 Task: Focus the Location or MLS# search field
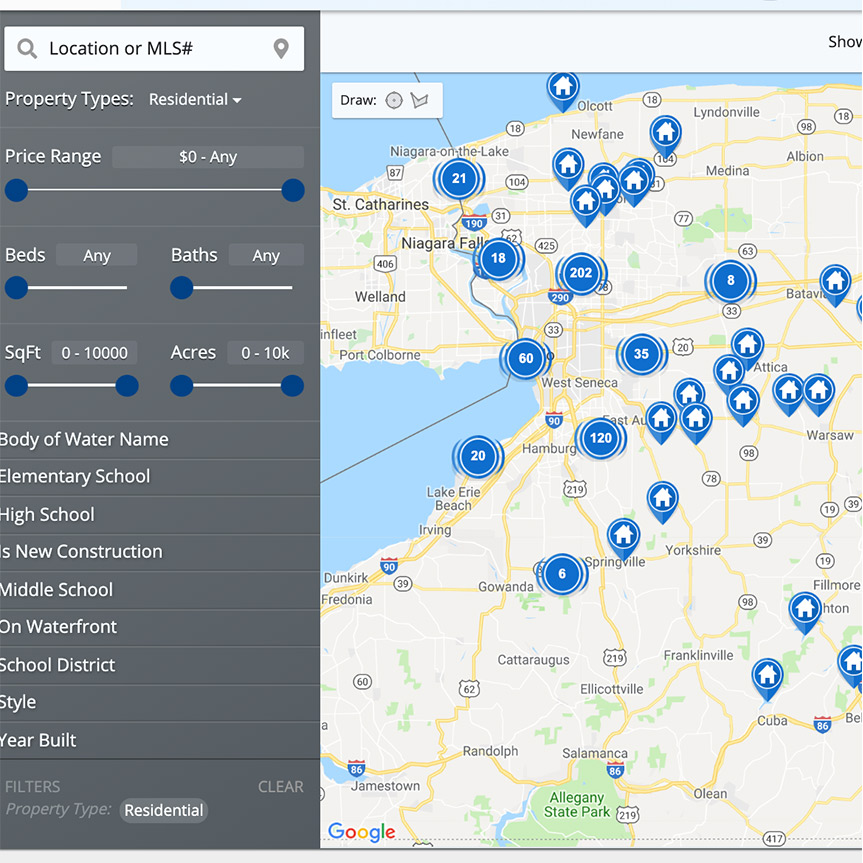coord(154,48)
